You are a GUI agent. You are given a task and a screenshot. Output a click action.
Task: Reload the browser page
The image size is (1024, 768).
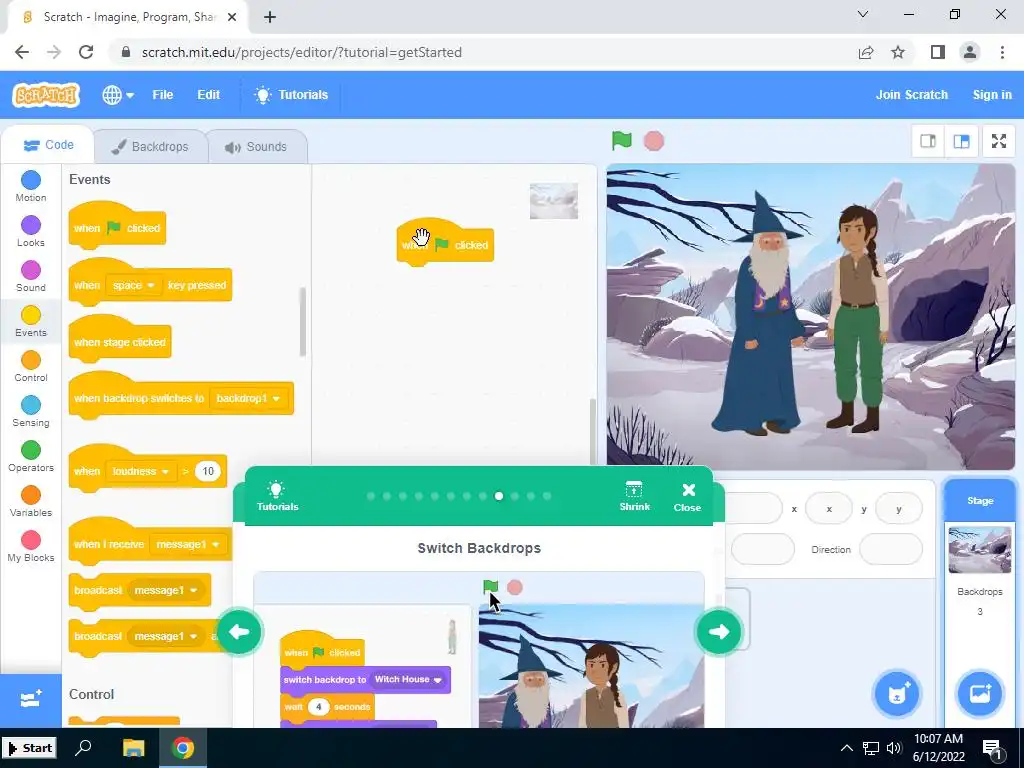pyautogui.click(x=86, y=52)
